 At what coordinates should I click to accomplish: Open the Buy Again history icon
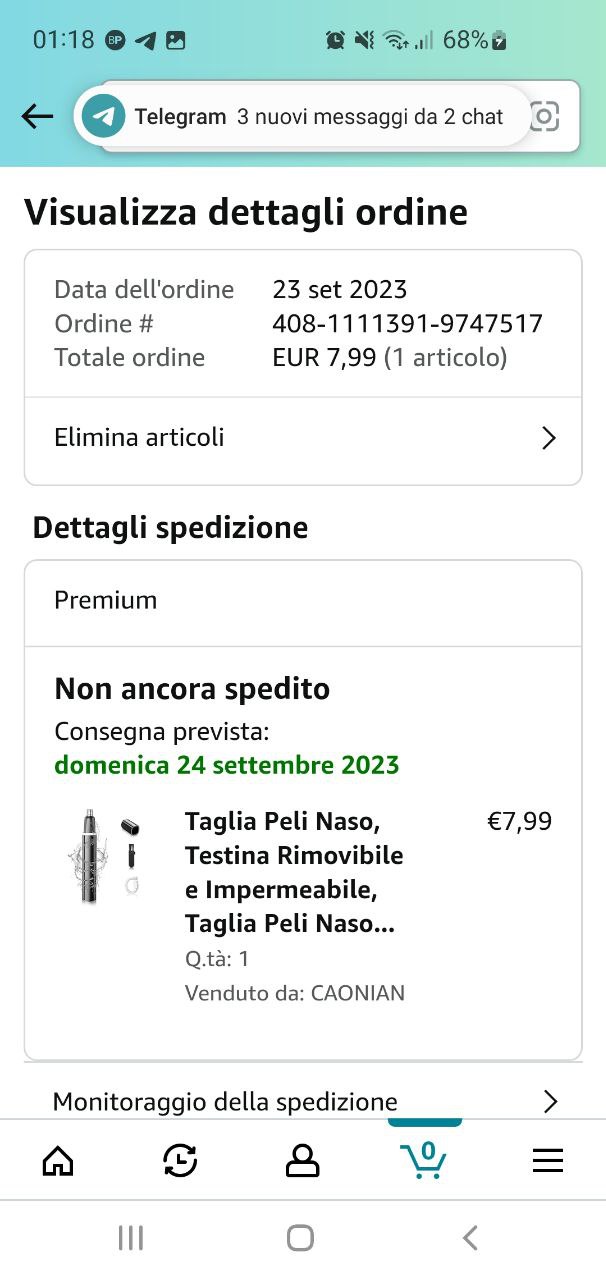[180, 1160]
